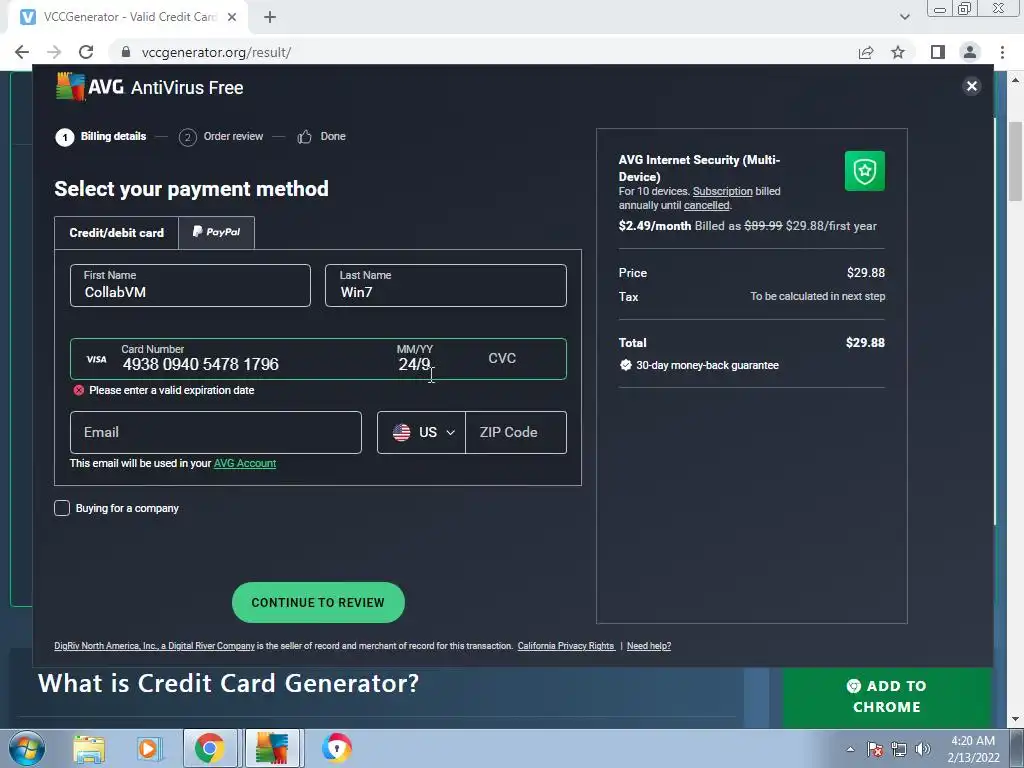Click the page vertical scrollbar thumb
Image resolution: width=1024 pixels, height=768 pixels.
click(x=1015, y=161)
